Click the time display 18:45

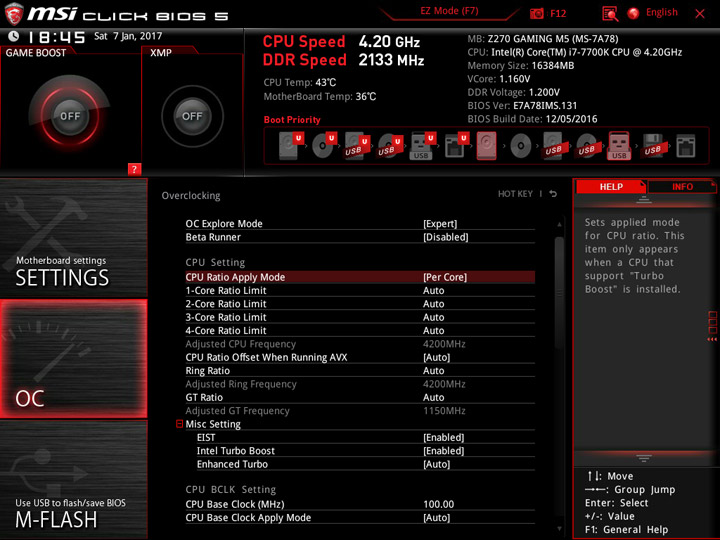(x=56, y=37)
